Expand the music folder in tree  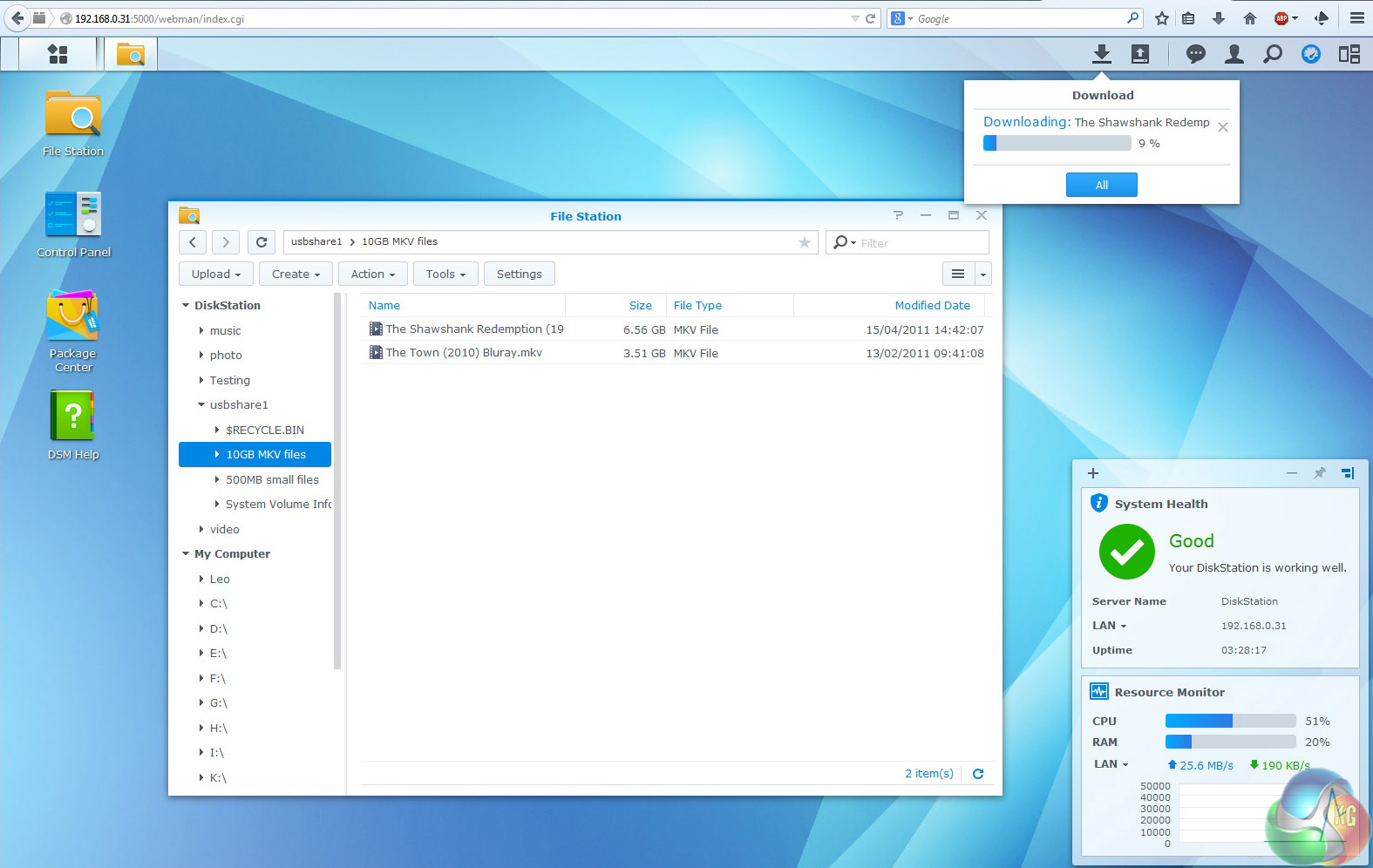(x=201, y=330)
